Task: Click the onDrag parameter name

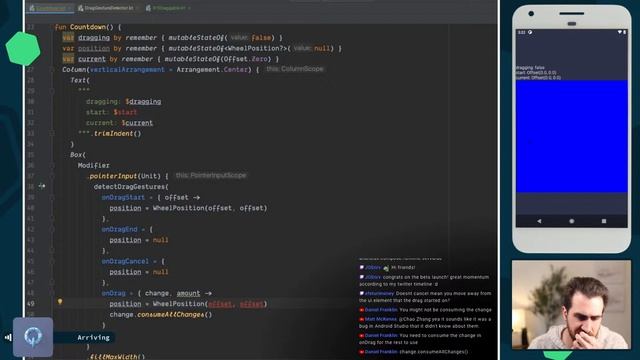Action: pyautogui.click(x=113, y=293)
